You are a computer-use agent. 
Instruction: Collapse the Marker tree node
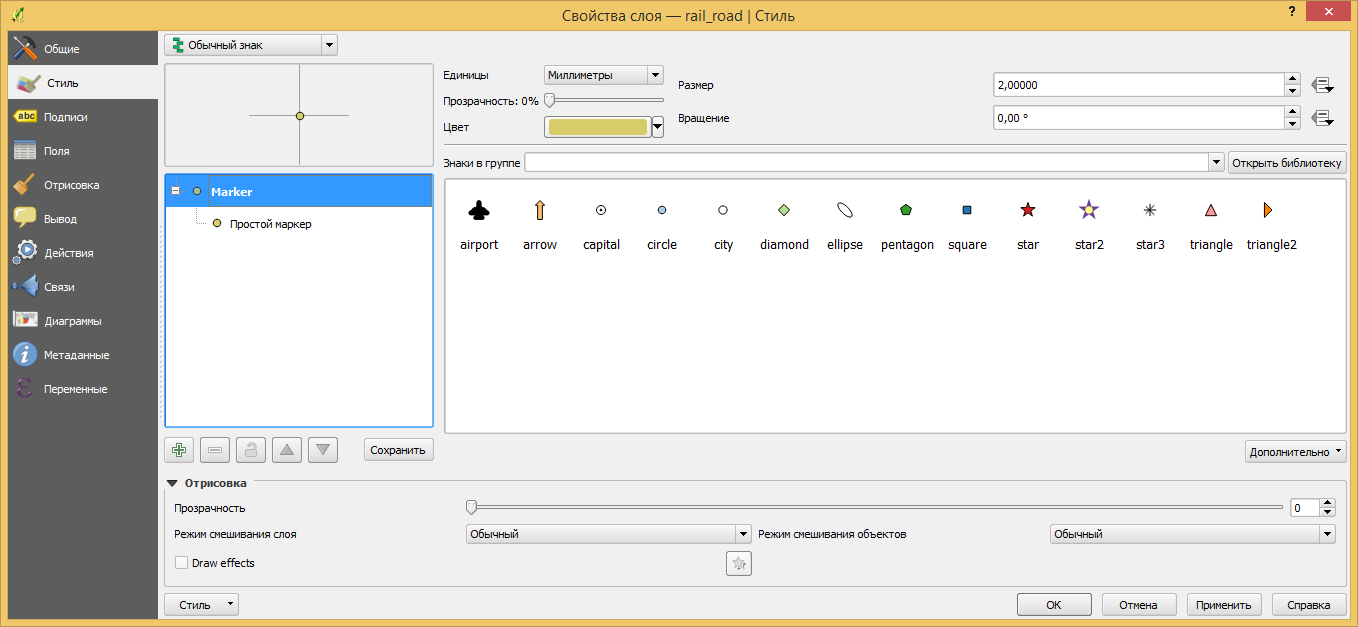tap(176, 191)
